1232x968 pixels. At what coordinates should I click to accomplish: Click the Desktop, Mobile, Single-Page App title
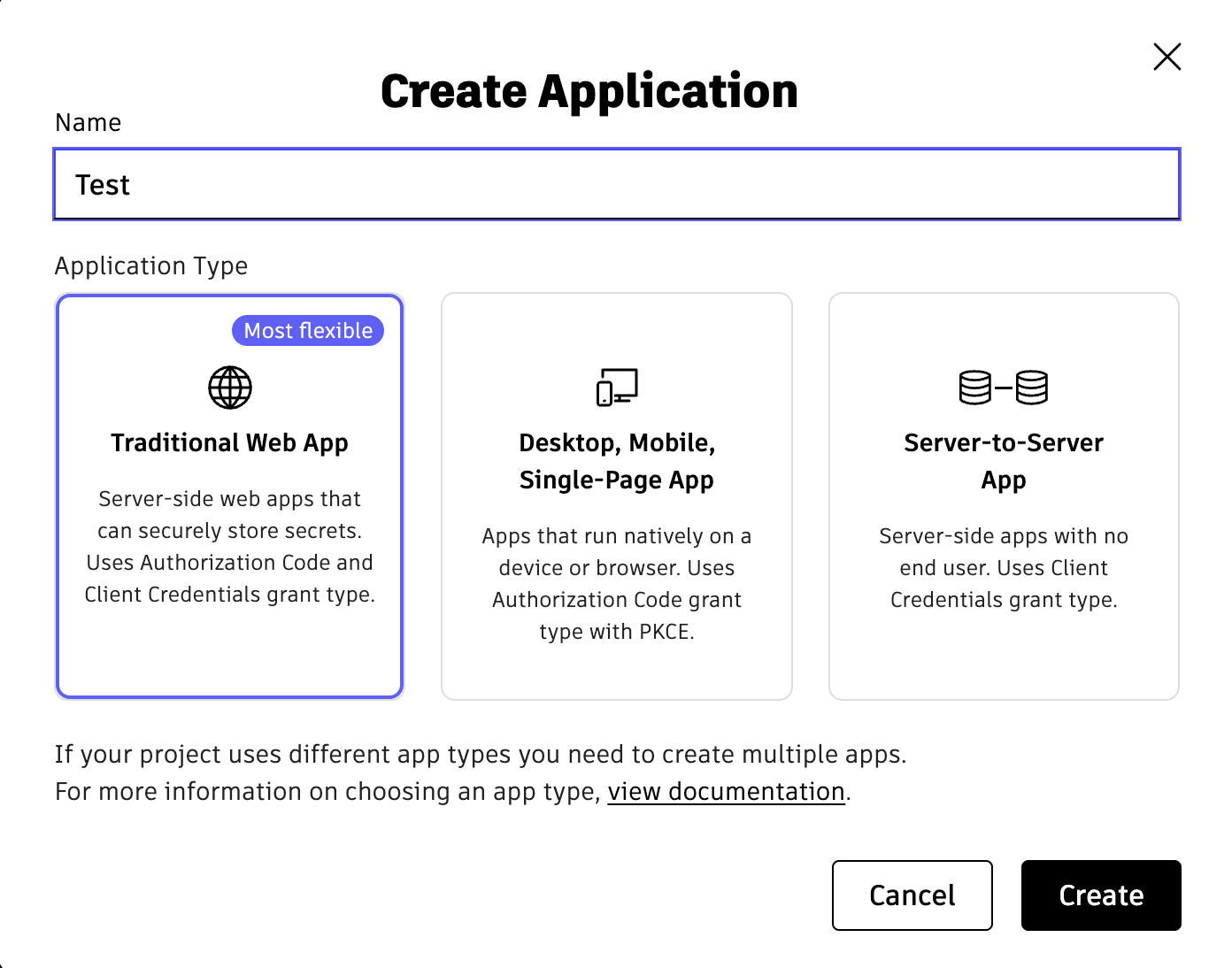point(617,461)
